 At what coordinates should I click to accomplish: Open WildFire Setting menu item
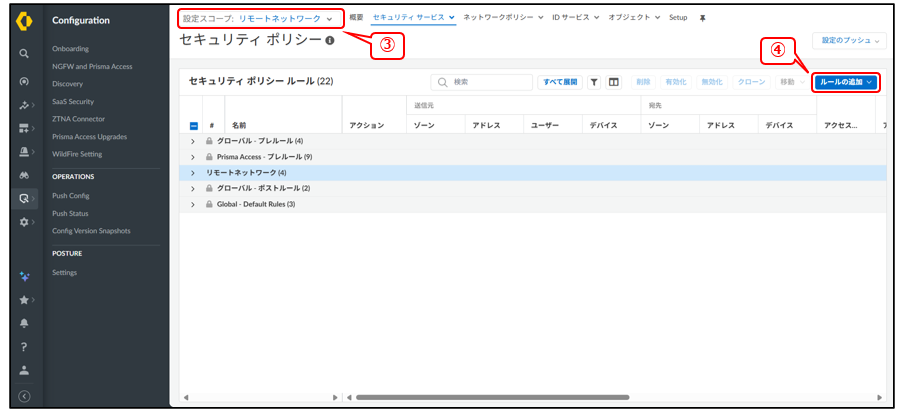pos(77,154)
